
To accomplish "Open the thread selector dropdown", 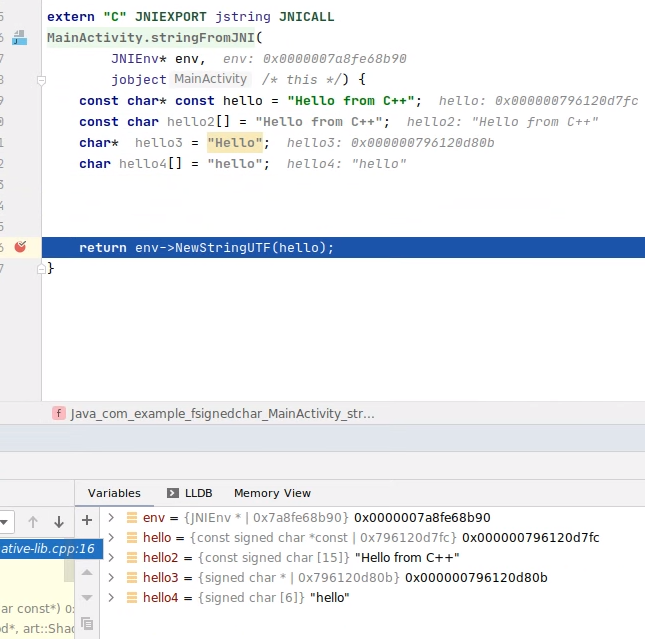I will pyautogui.click(x=6, y=521).
